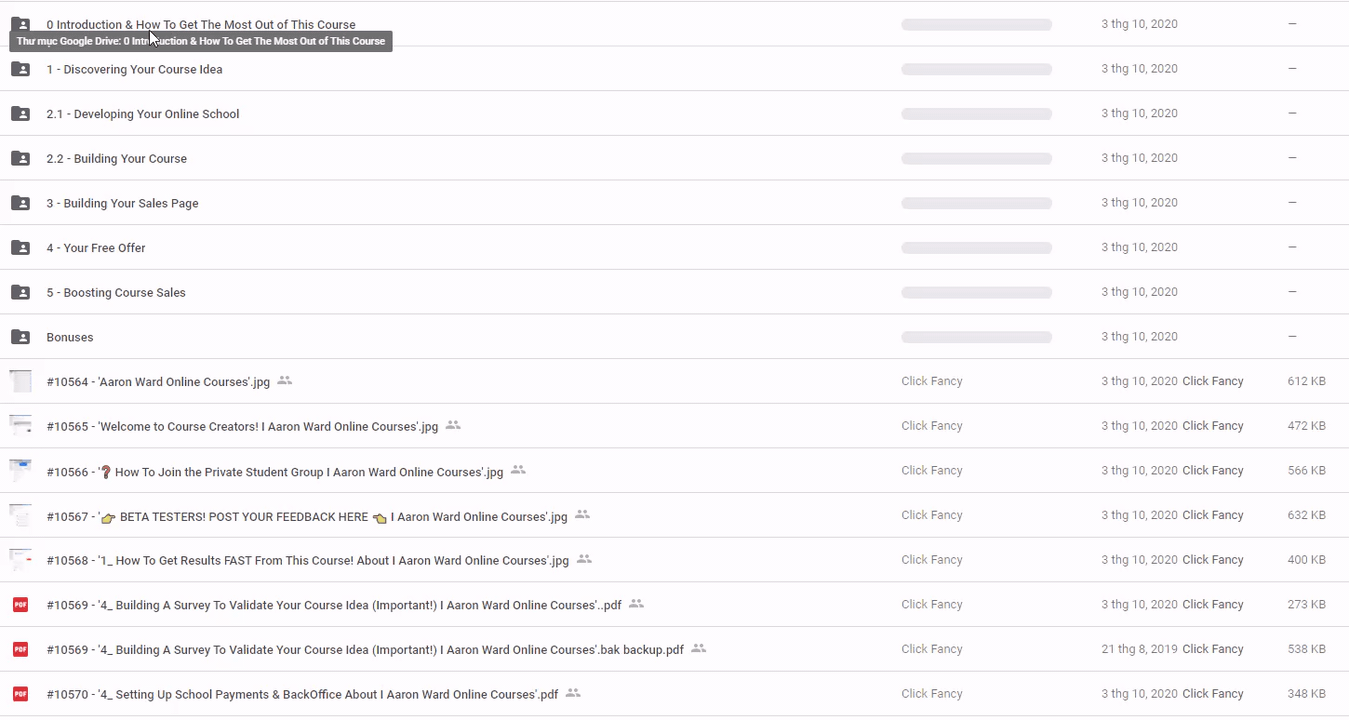1349x720 pixels.
Task: Open #10567 BETA TESTERS feedback jpg file
Action: [x=306, y=517]
